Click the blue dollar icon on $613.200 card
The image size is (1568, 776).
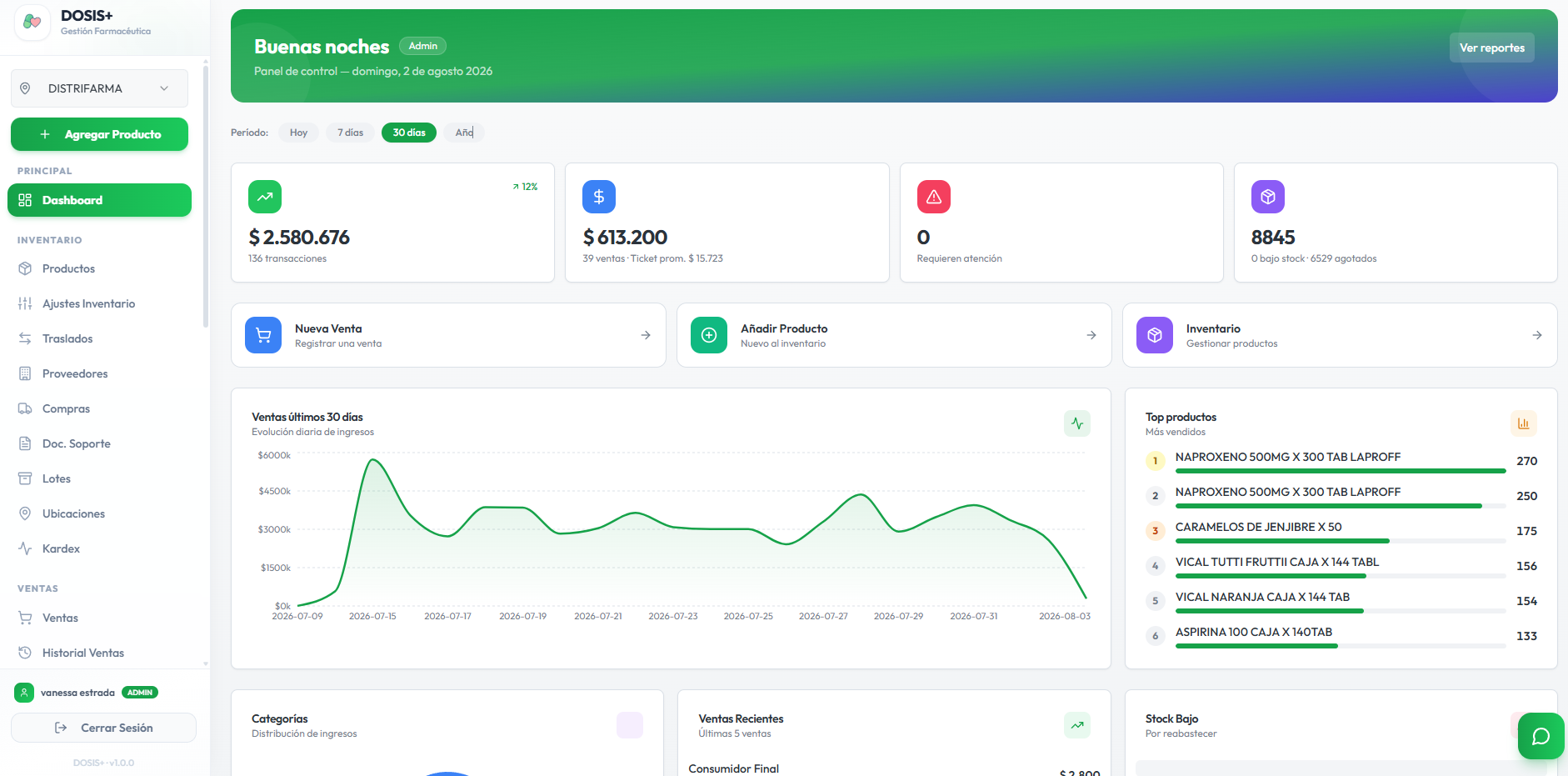coord(599,197)
